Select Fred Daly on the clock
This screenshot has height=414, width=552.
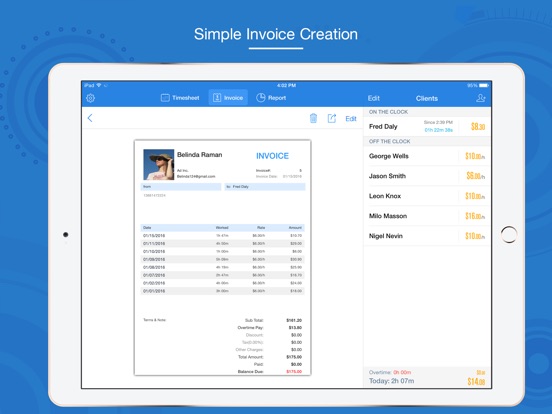(x=427, y=126)
